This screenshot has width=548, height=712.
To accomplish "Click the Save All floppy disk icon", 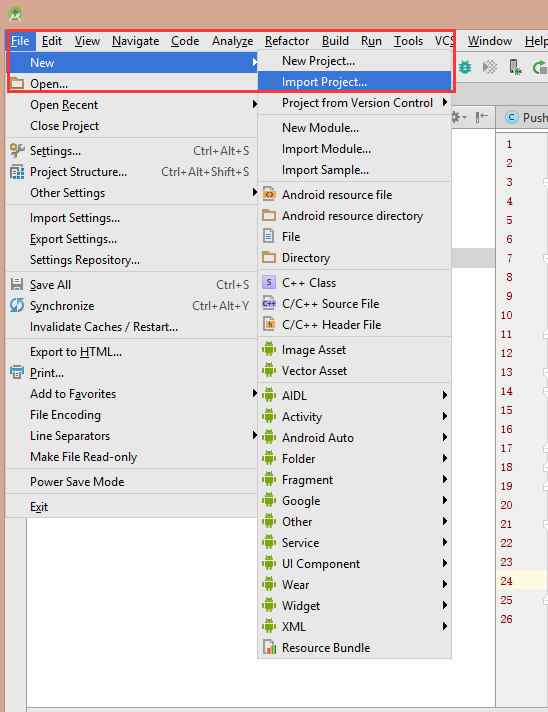I will [17, 284].
